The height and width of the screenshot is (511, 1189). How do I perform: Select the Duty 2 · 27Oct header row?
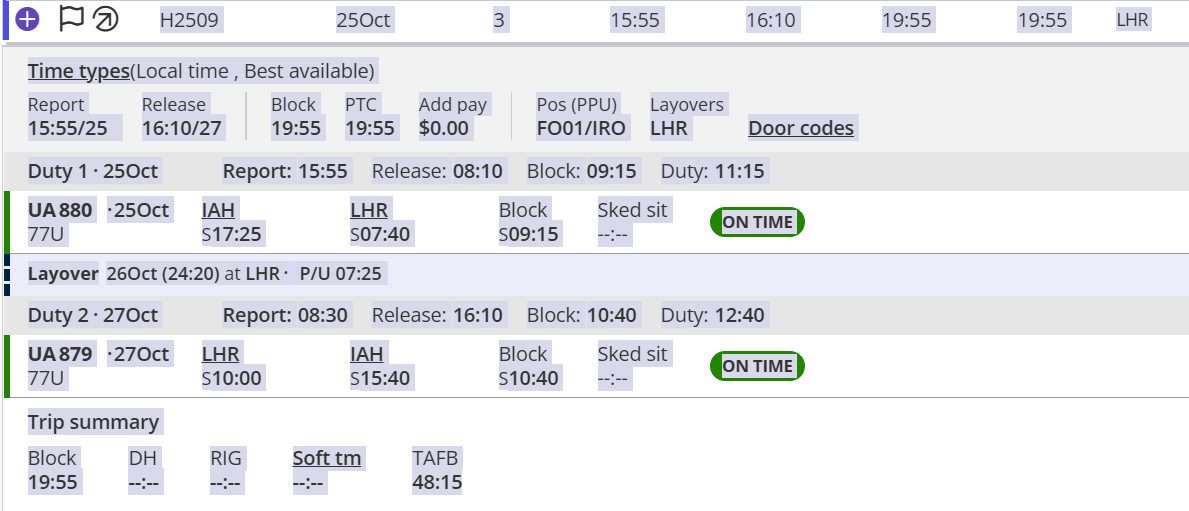tap(596, 315)
